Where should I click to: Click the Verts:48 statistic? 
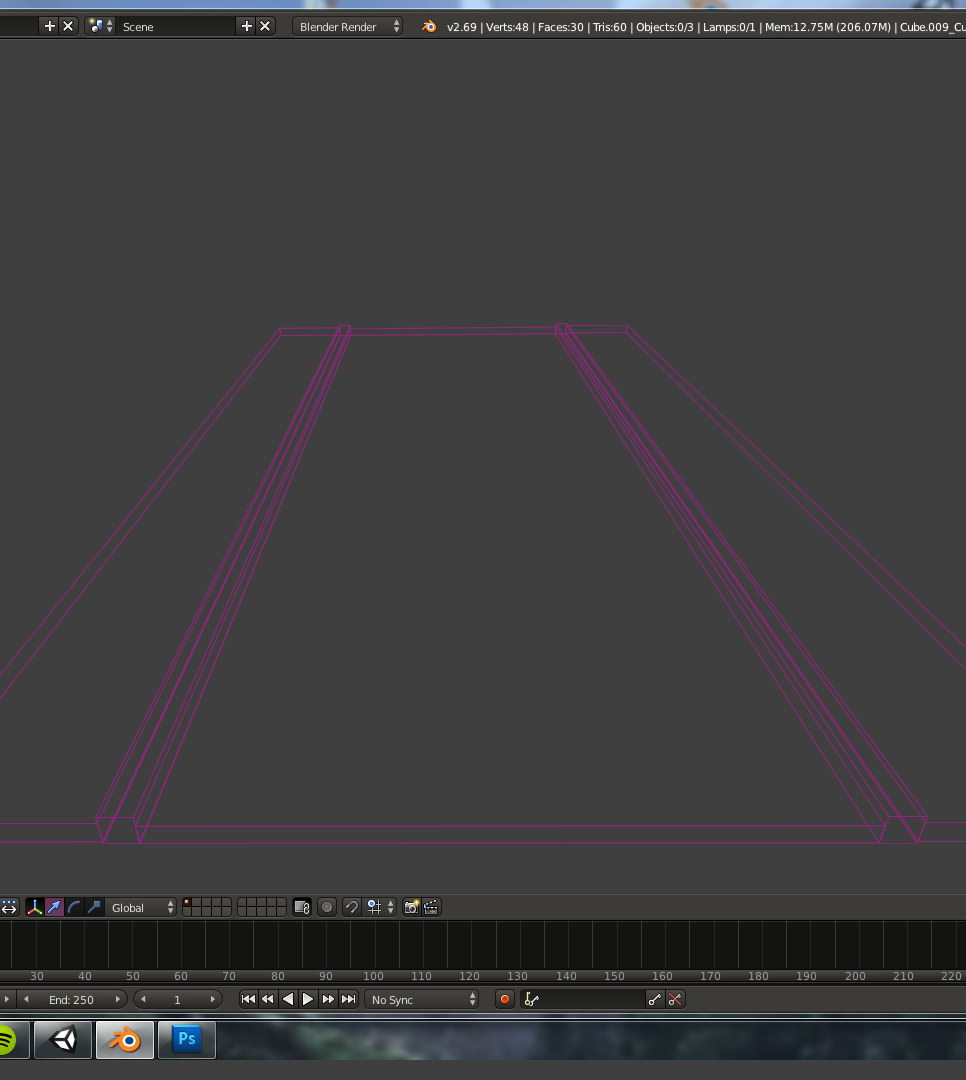[507, 27]
